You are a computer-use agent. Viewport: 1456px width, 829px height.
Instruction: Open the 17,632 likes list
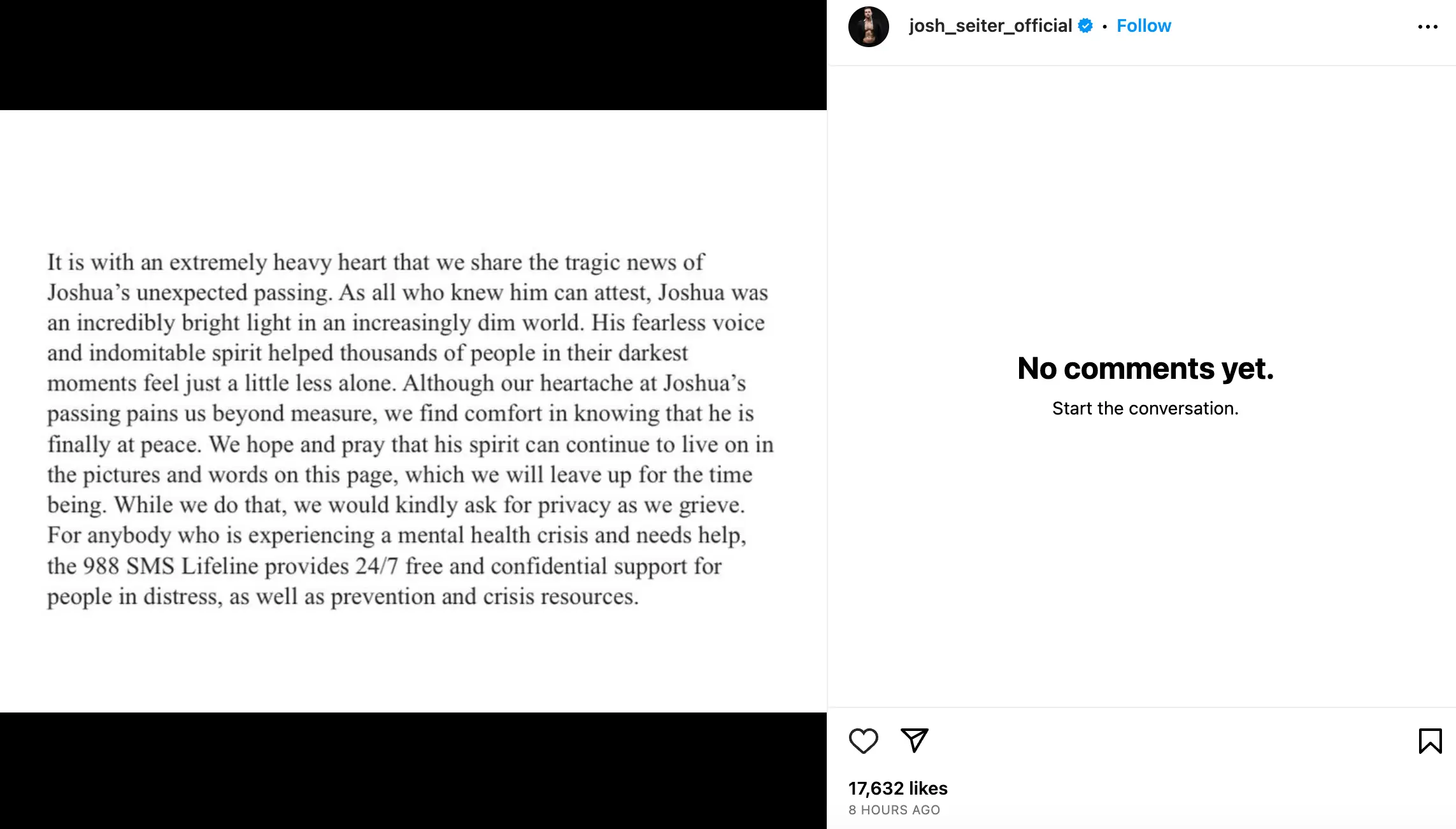click(898, 788)
